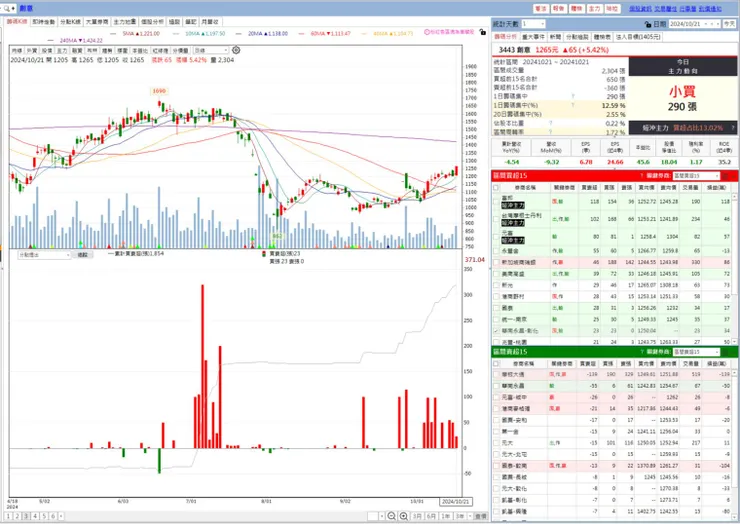The width and height of the screenshot is (740, 524).
Task: Set chart range to 6月
Action: coord(431,516)
